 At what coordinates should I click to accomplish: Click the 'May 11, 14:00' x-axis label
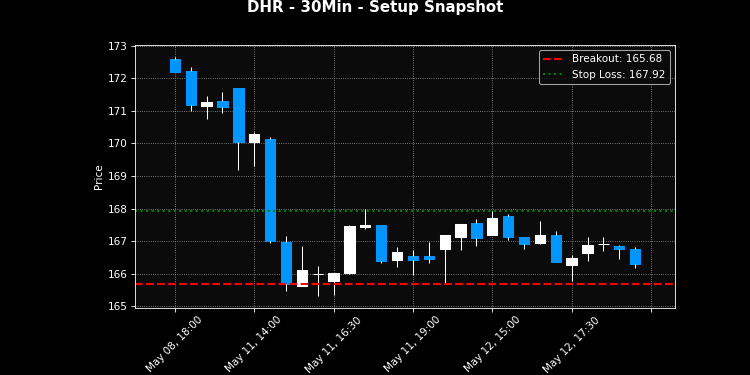253,344
